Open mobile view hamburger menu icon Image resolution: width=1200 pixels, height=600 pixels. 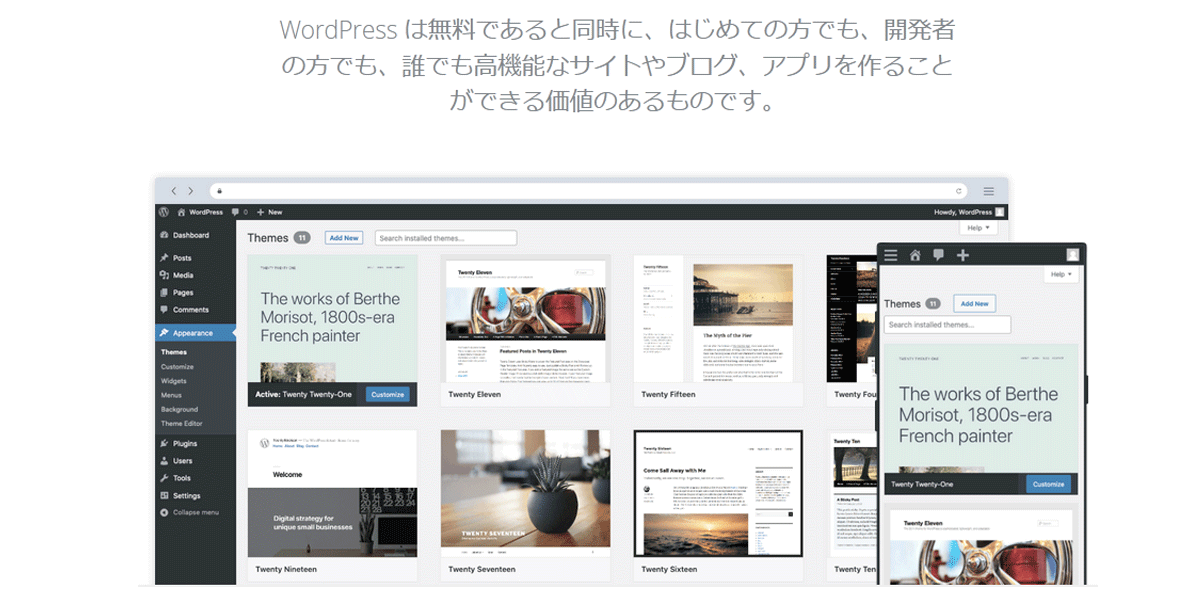click(x=890, y=255)
